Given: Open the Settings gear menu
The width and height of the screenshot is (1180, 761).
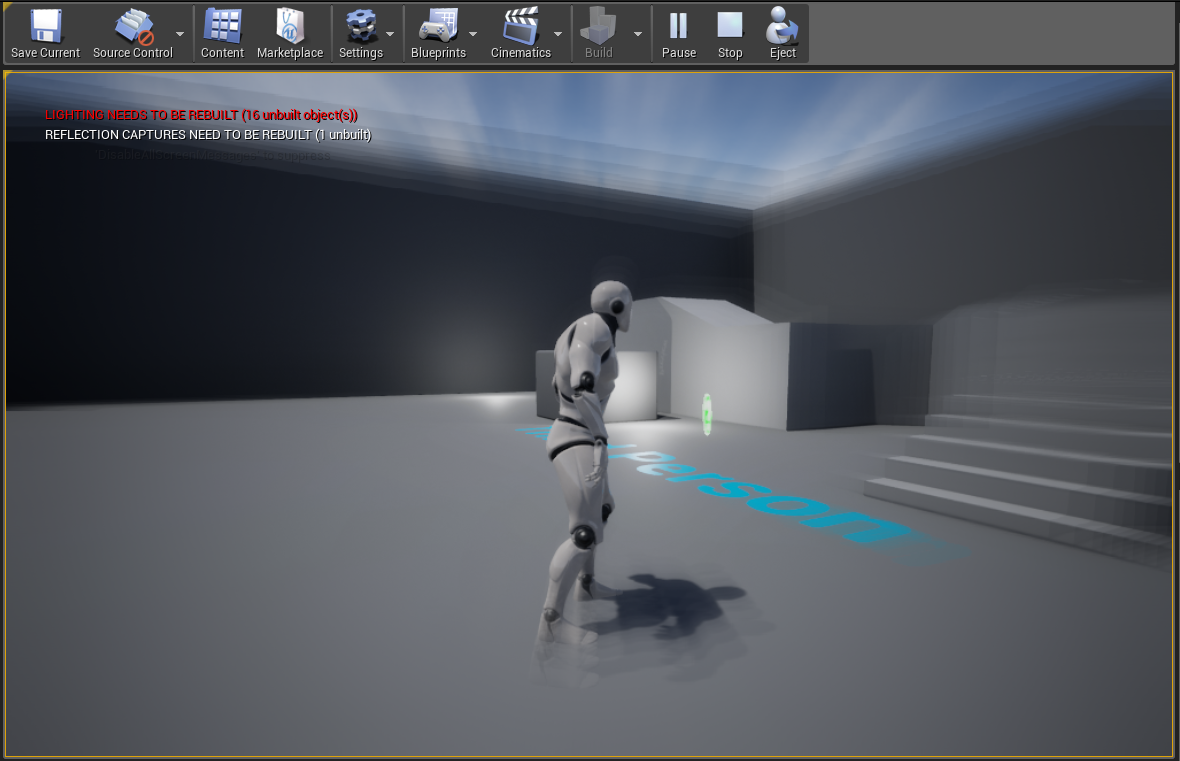Looking at the screenshot, I should click(x=361, y=34).
